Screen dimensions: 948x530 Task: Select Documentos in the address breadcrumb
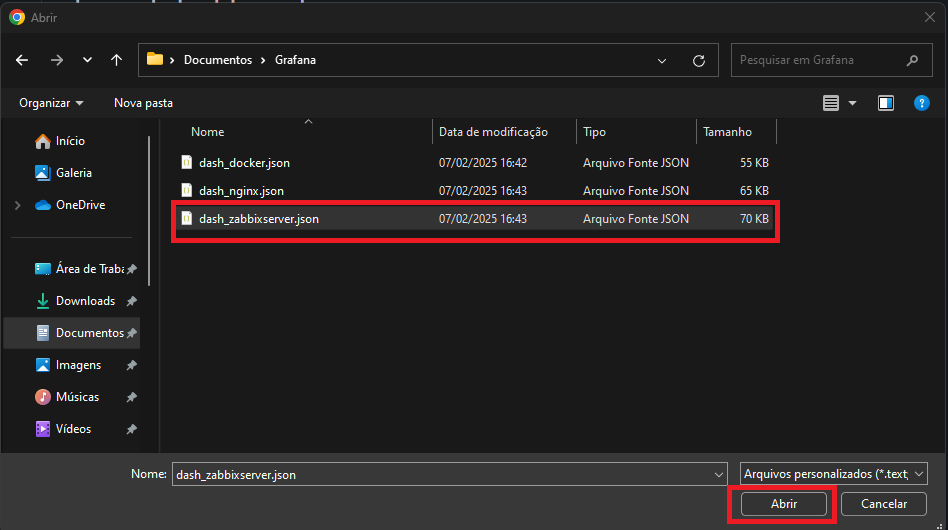(x=218, y=60)
